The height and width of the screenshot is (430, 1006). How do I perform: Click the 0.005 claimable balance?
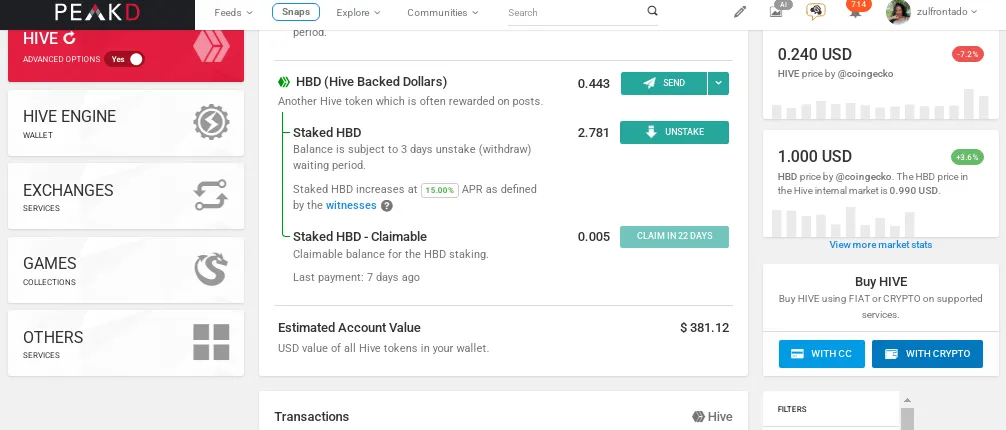point(593,237)
